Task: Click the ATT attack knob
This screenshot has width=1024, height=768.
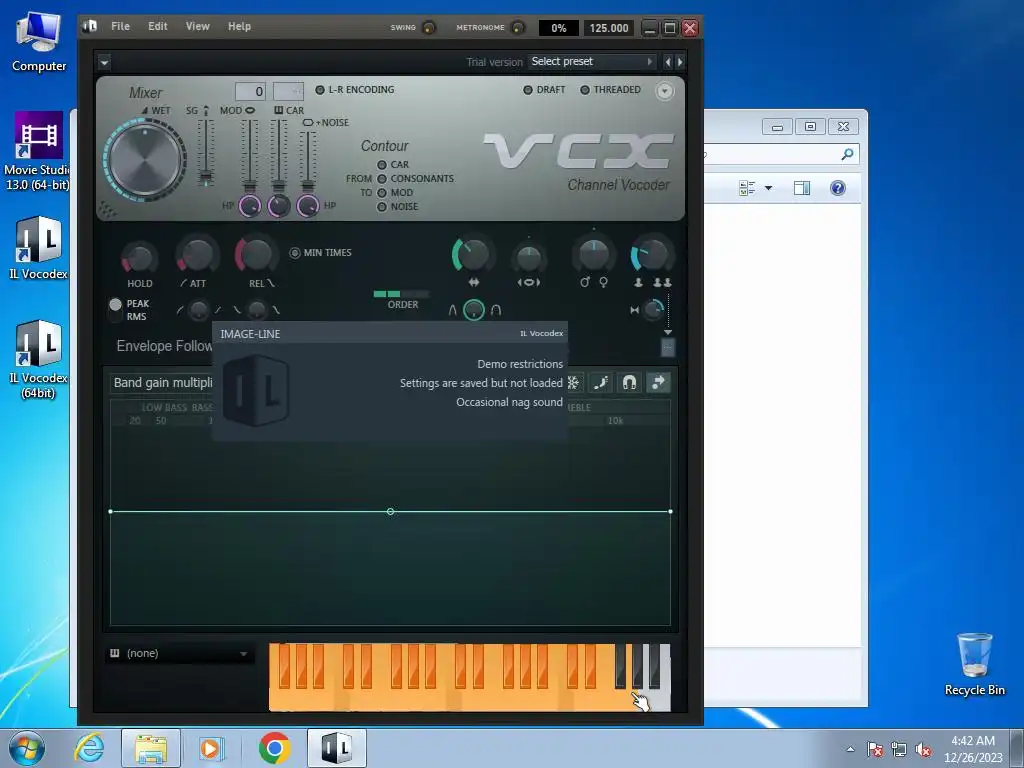Action: pyautogui.click(x=197, y=256)
